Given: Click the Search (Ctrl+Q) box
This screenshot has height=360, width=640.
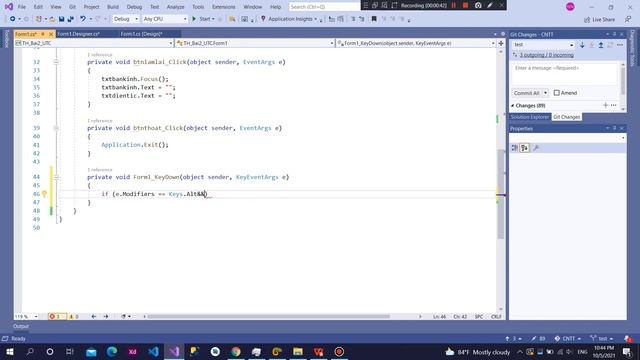Looking at the screenshot, I should click(324, 7).
